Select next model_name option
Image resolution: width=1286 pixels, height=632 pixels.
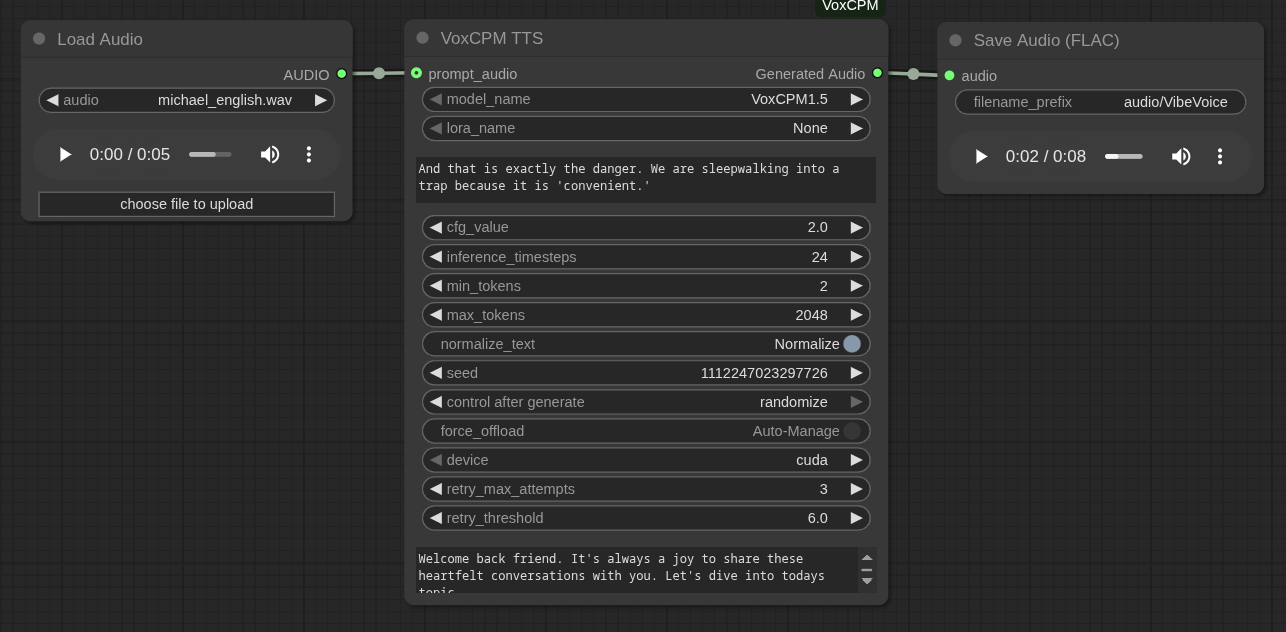tap(856, 99)
